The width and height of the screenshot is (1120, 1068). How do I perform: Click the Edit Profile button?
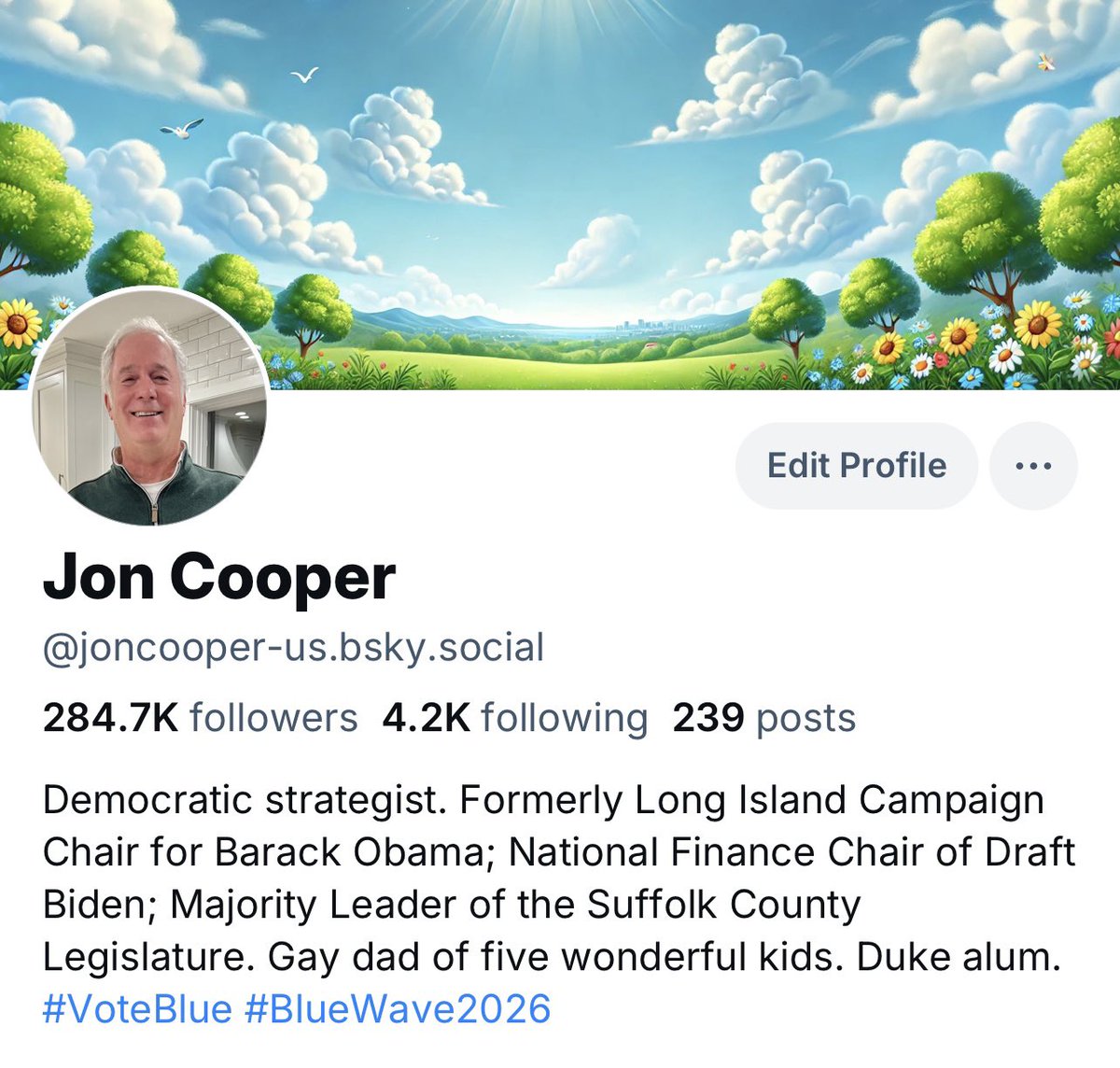856,466
